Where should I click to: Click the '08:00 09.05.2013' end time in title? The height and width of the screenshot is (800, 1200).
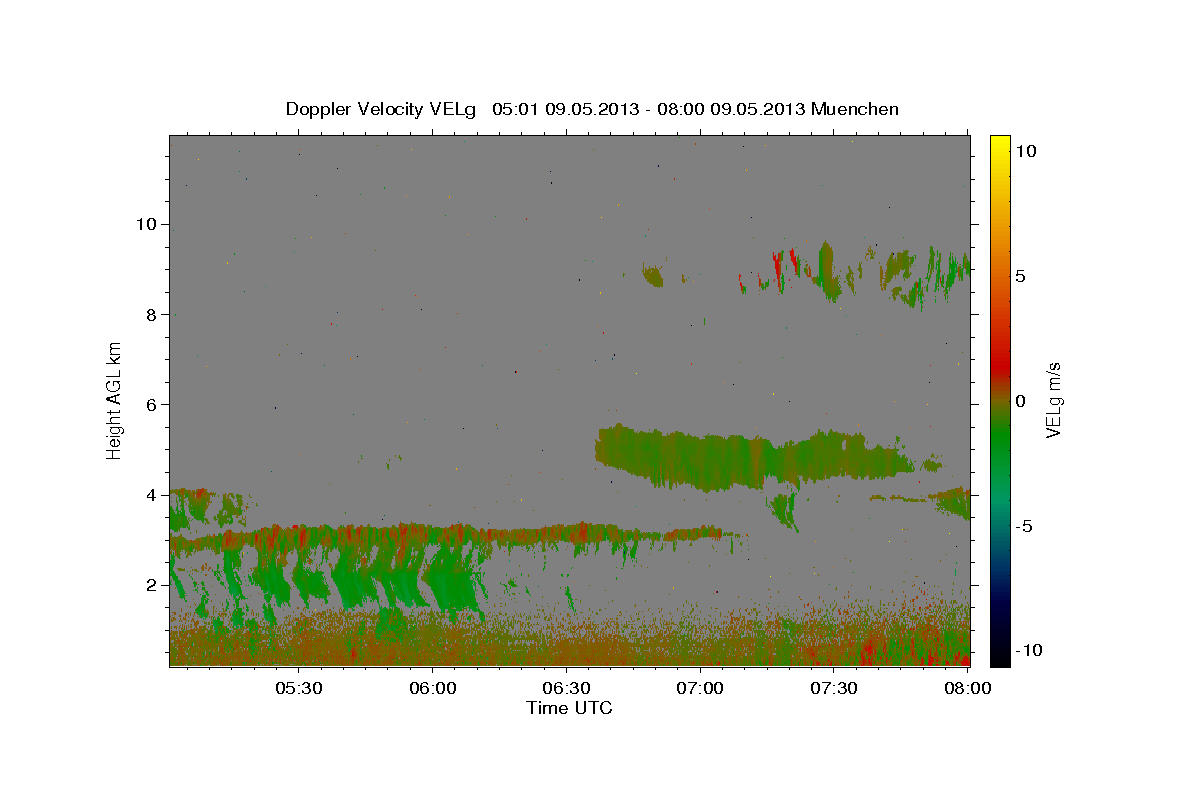(731, 109)
